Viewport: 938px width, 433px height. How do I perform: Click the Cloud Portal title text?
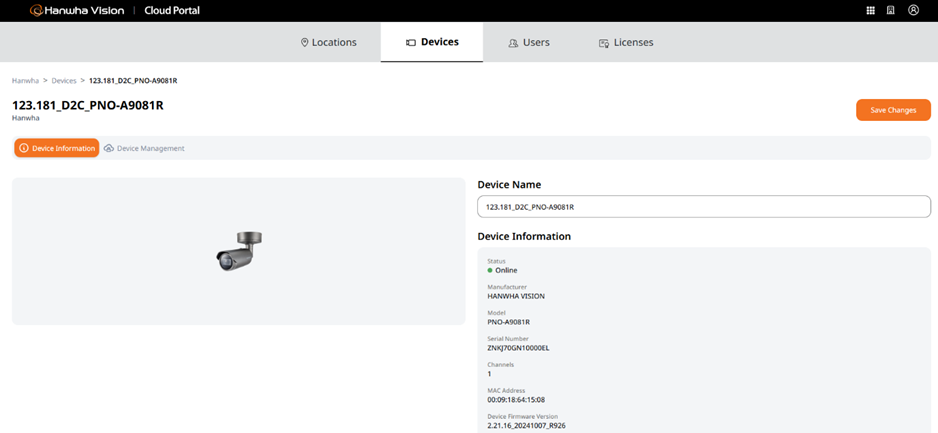172,10
